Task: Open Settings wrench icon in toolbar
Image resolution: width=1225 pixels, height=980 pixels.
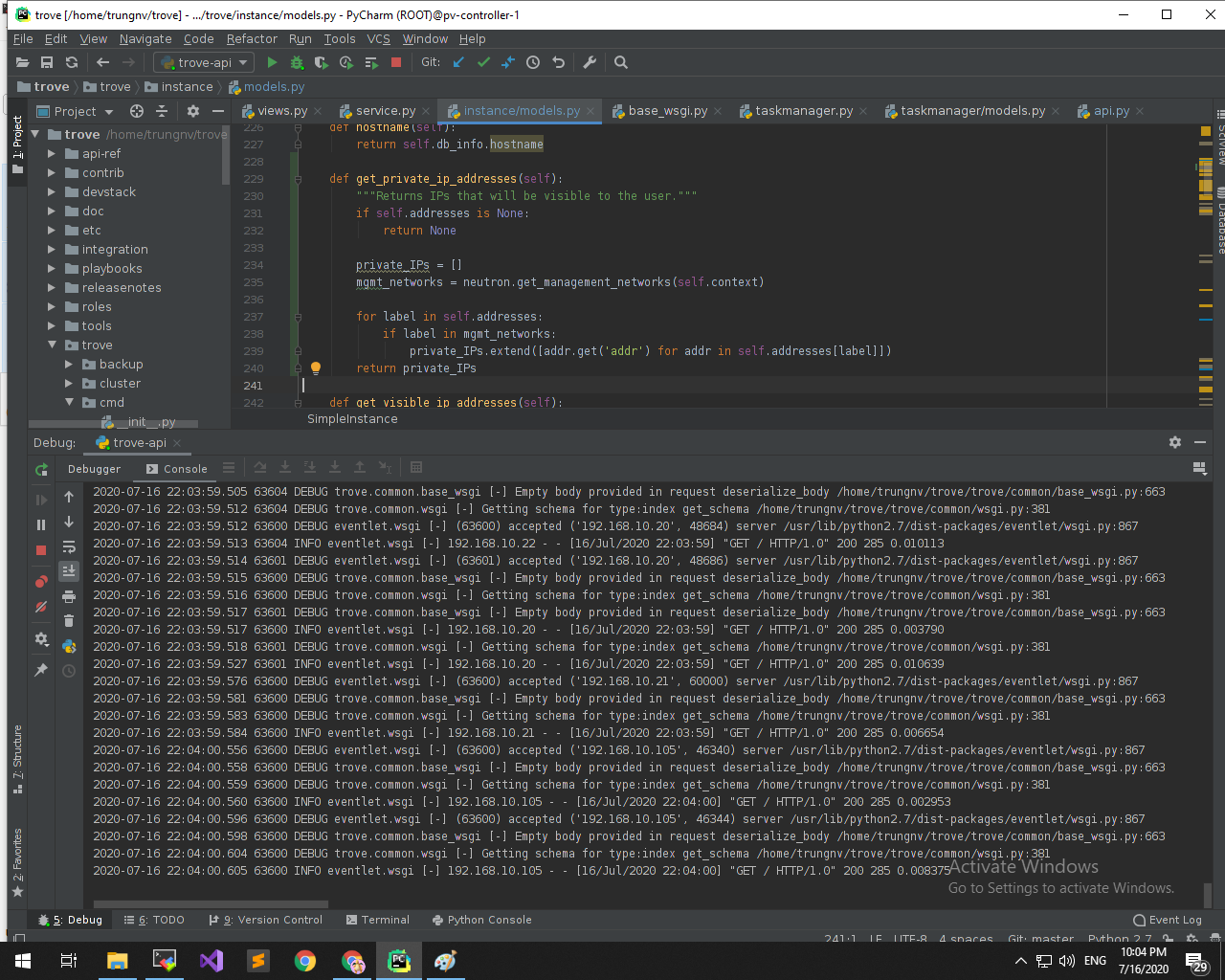Action: (x=590, y=62)
